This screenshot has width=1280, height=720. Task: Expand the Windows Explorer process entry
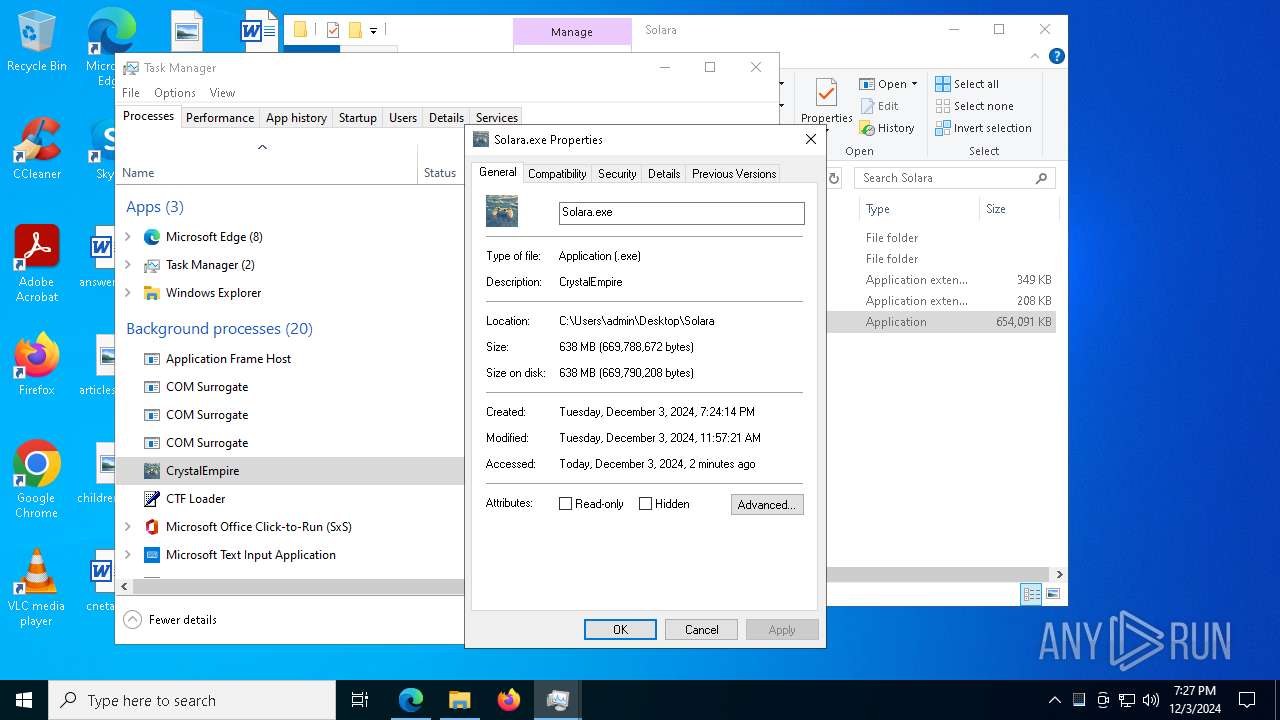pyautogui.click(x=128, y=293)
